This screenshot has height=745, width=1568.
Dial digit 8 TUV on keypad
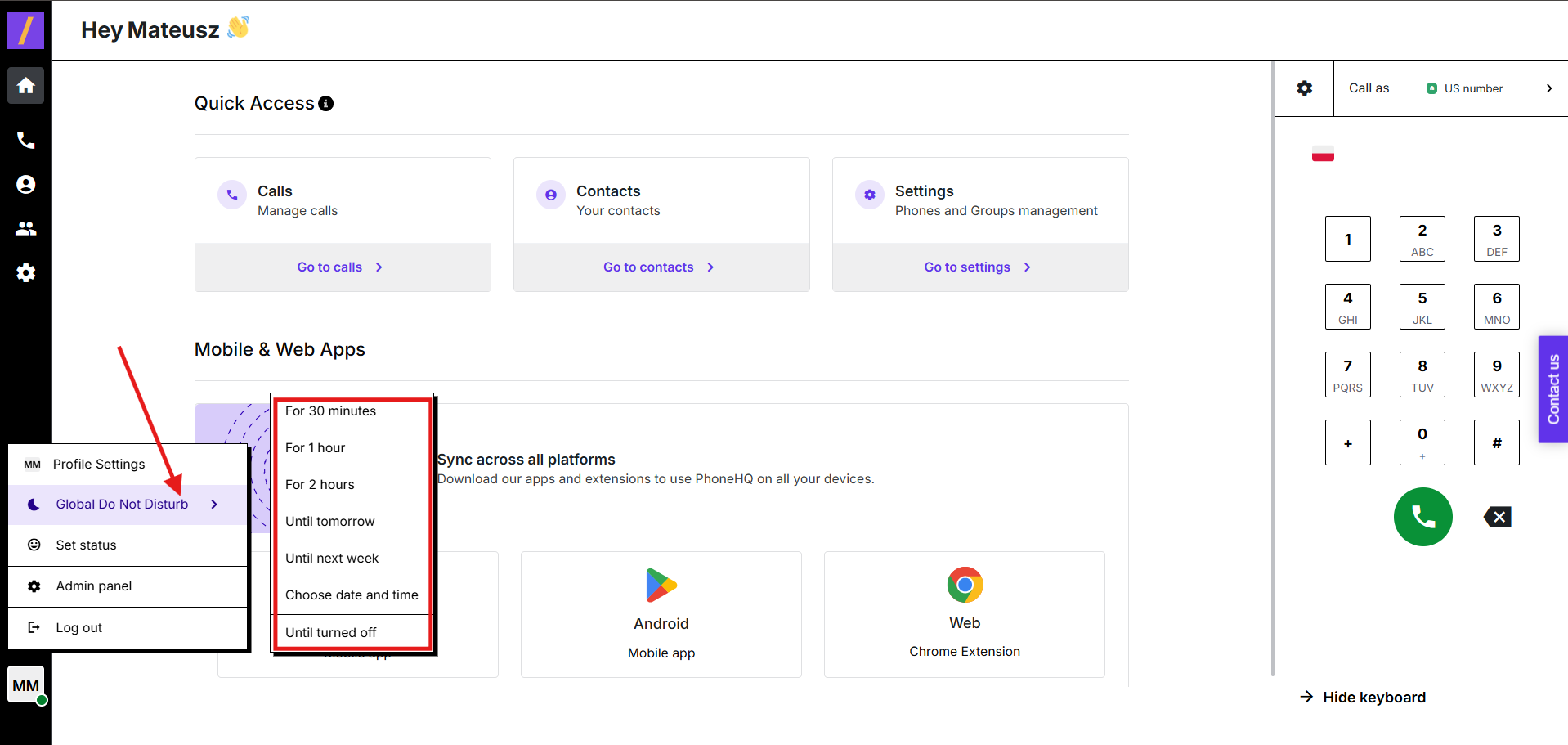[x=1422, y=375]
